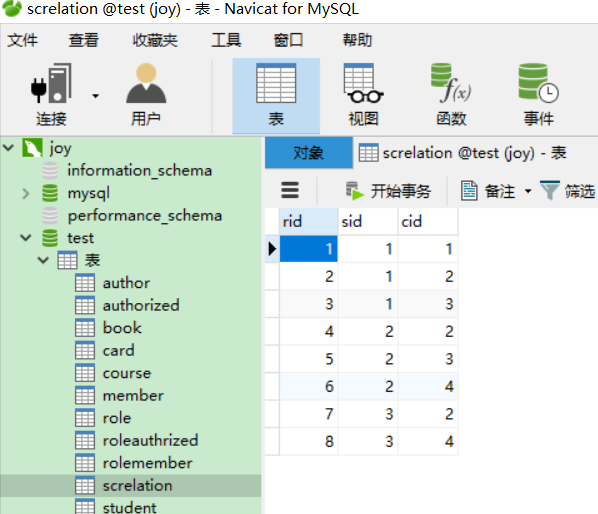Select the cid cell in row rid 5

(x=428, y=359)
